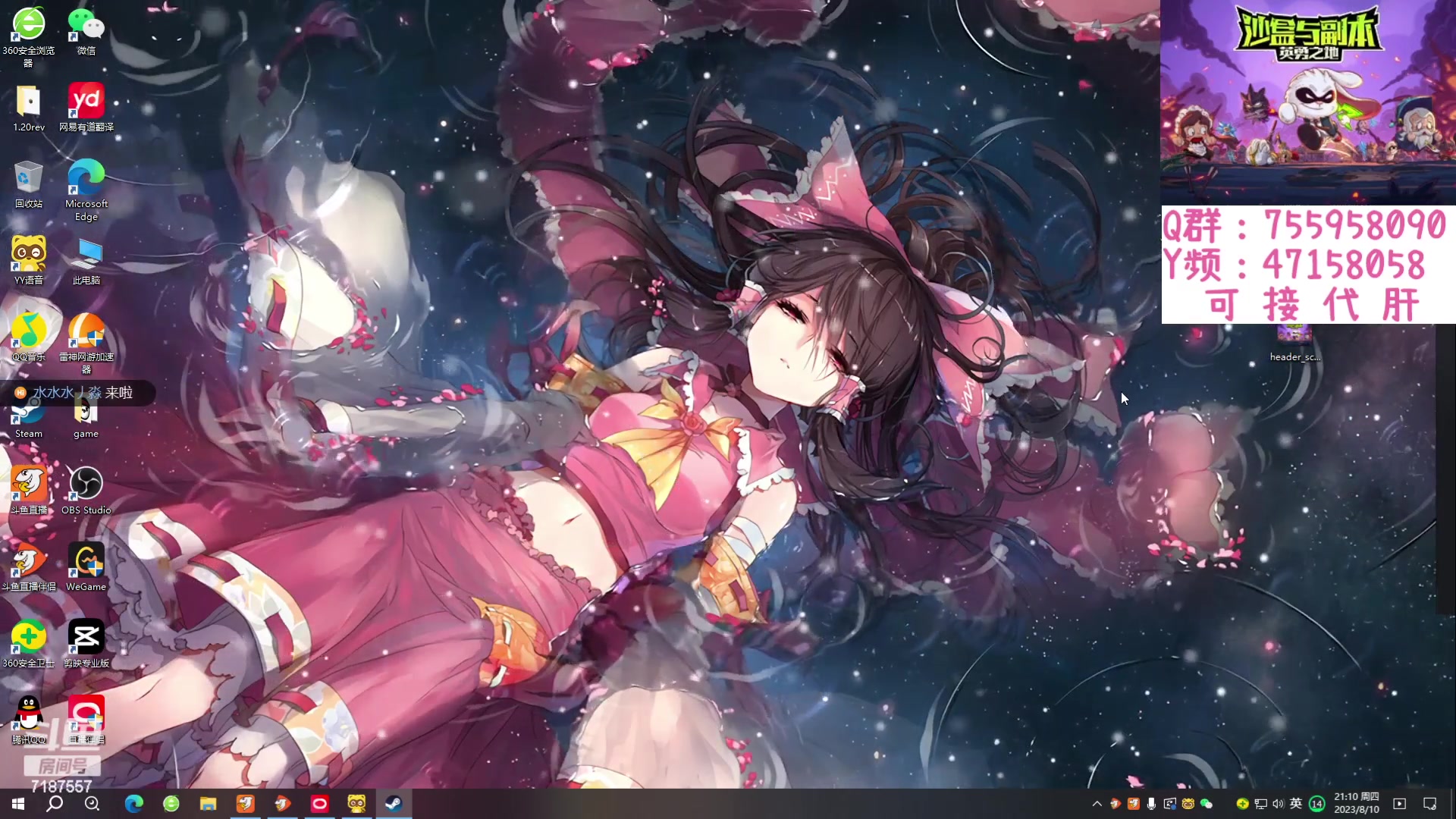Open network status tray icon
Viewport: 1456px width, 819px height.
(1260, 804)
